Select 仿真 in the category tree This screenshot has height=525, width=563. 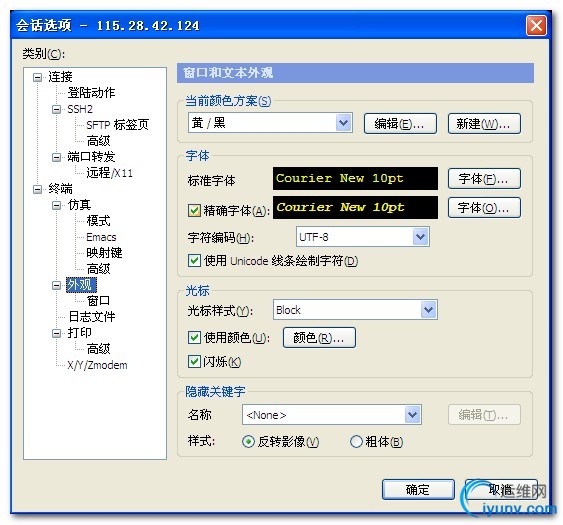(x=79, y=205)
